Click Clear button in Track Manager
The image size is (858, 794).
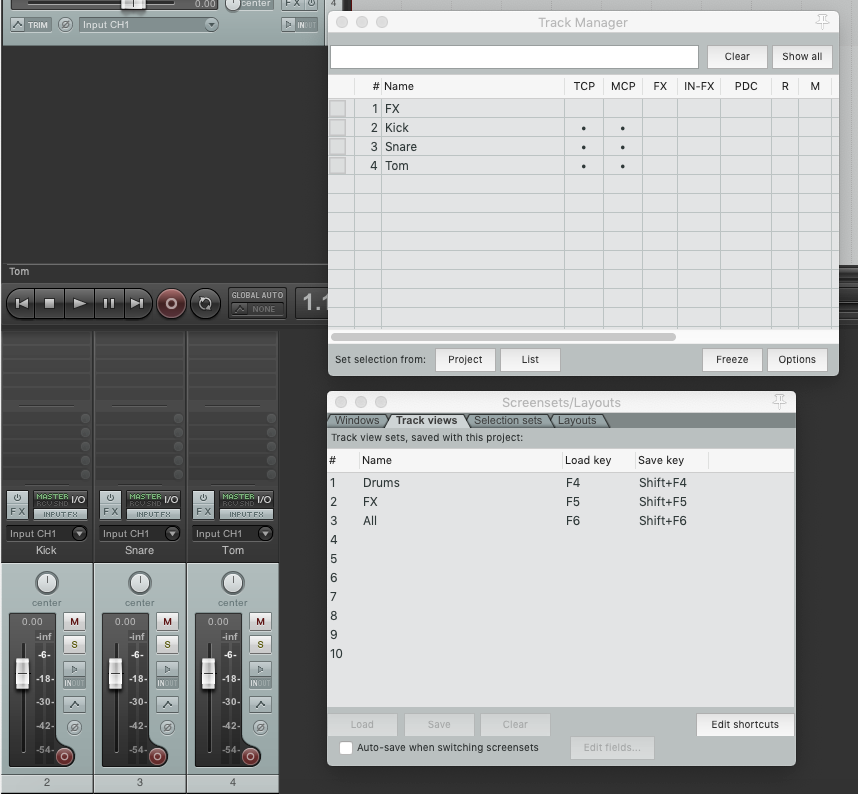point(737,56)
